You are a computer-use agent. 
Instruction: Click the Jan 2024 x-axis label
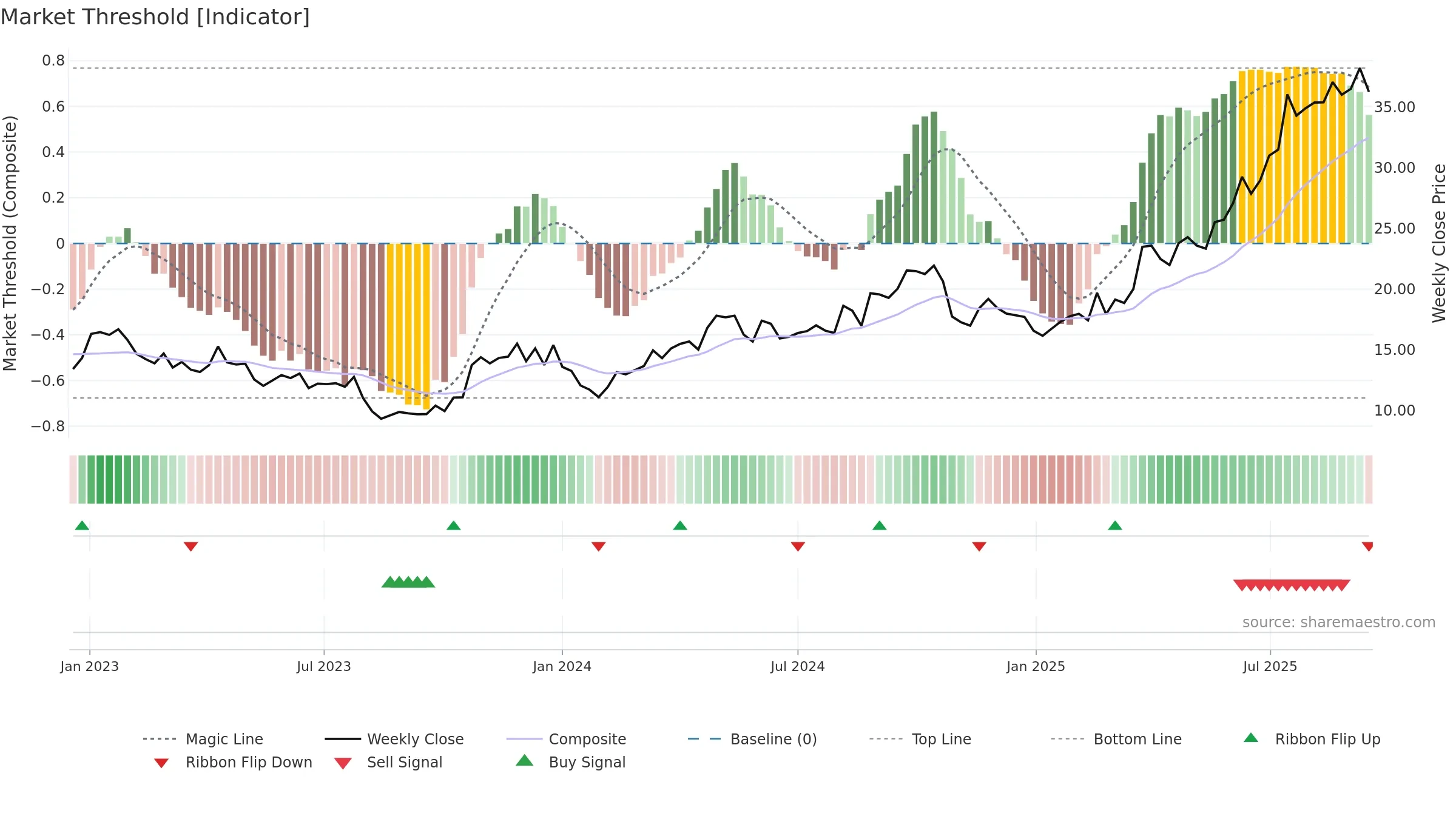(562, 666)
